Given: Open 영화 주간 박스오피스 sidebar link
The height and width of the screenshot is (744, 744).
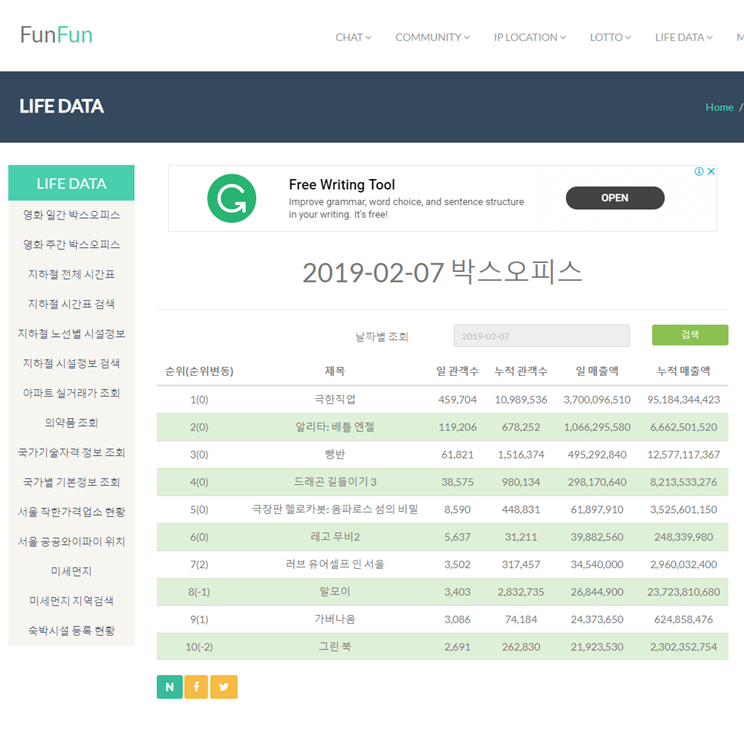Looking at the screenshot, I should tap(71, 244).
